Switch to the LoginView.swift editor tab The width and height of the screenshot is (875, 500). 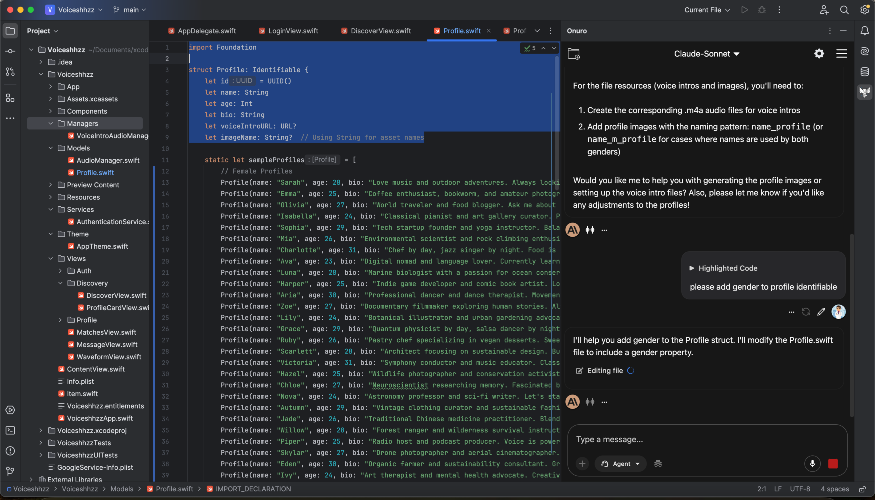(x=293, y=31)
